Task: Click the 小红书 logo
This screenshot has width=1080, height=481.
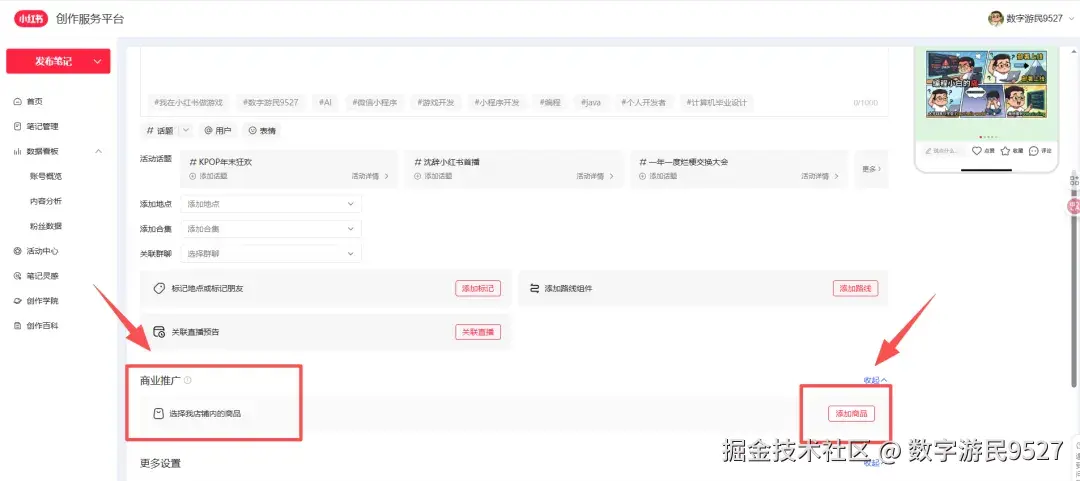Action: click(x=31, y=19)
